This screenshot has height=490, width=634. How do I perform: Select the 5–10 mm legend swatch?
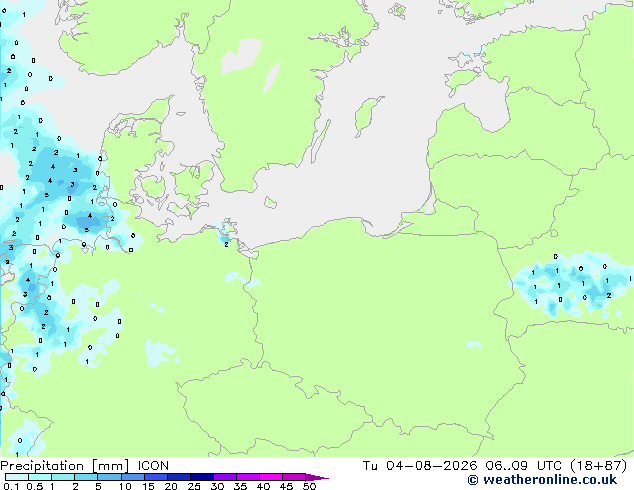pos(109,477)
